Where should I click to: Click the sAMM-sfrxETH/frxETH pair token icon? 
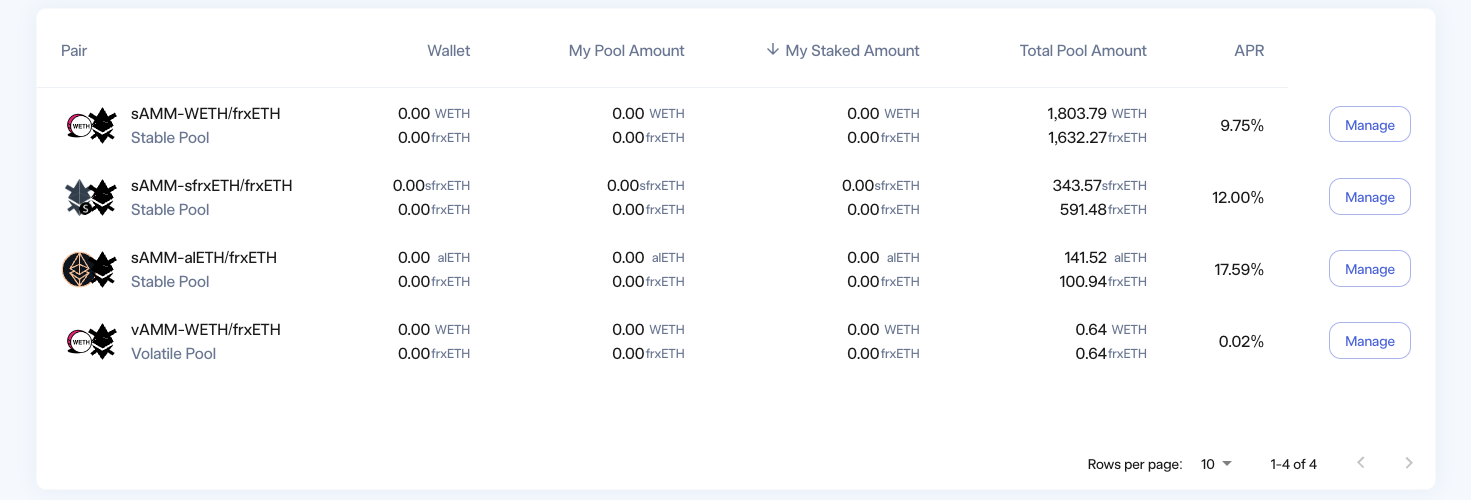(x=91, y=198)
